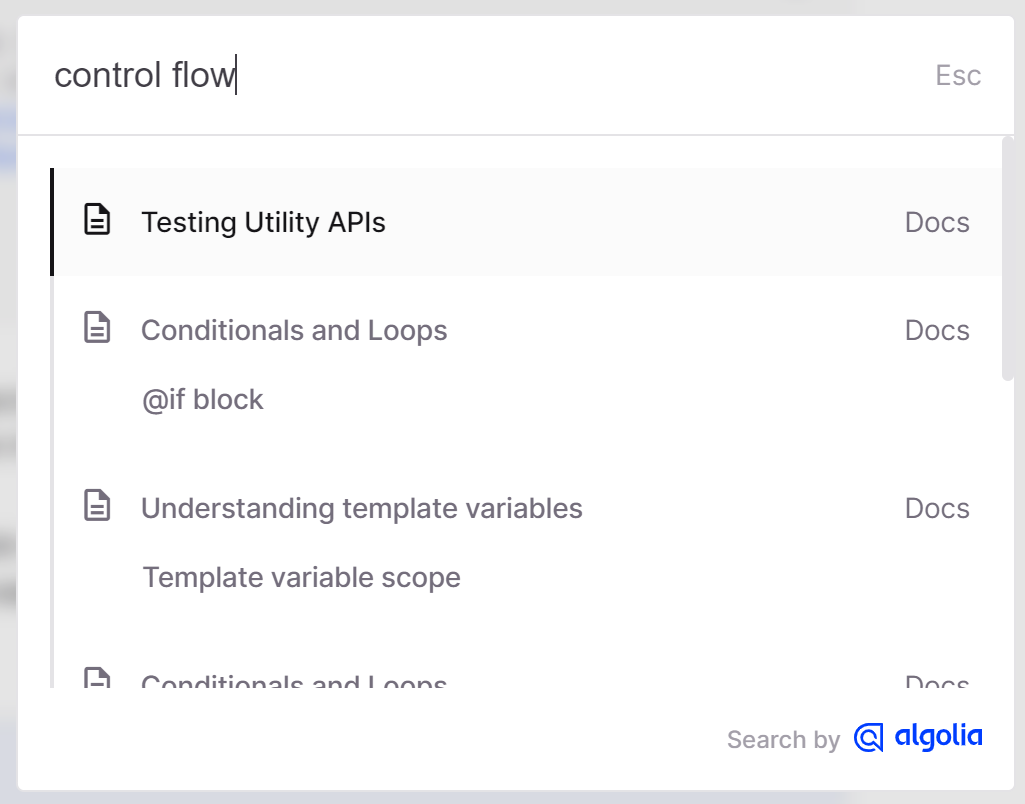
Task: Click the document icon next to Conditionals and Loops
Action: tap(96, 329)
